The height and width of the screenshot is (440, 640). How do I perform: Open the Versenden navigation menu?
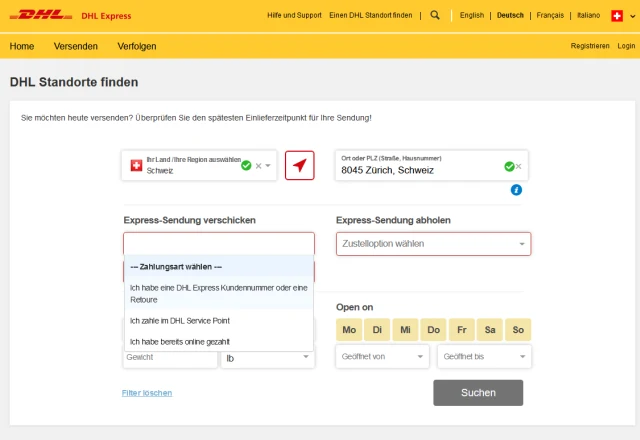tap(75, 46)
